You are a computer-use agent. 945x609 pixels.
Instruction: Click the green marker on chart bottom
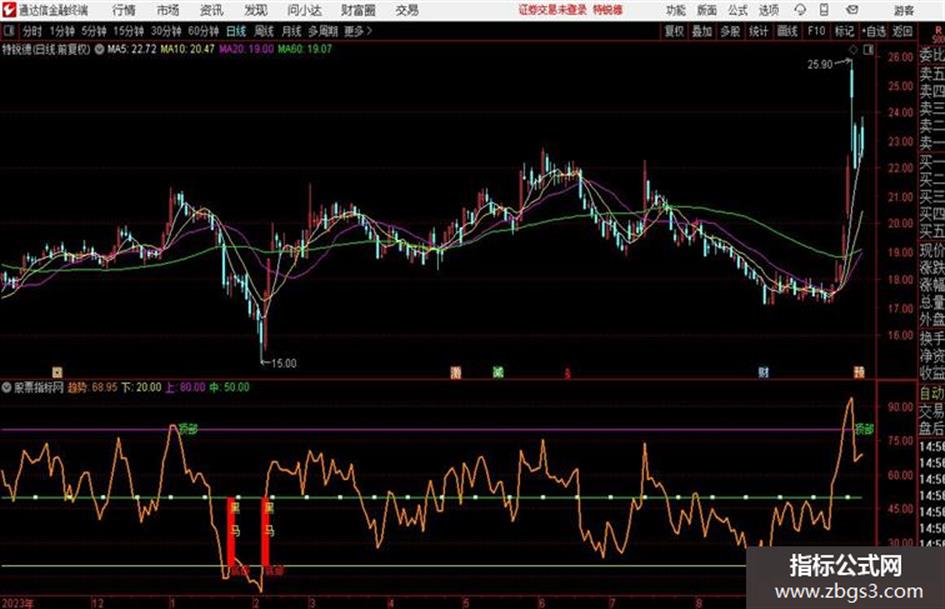coord(498,372)
